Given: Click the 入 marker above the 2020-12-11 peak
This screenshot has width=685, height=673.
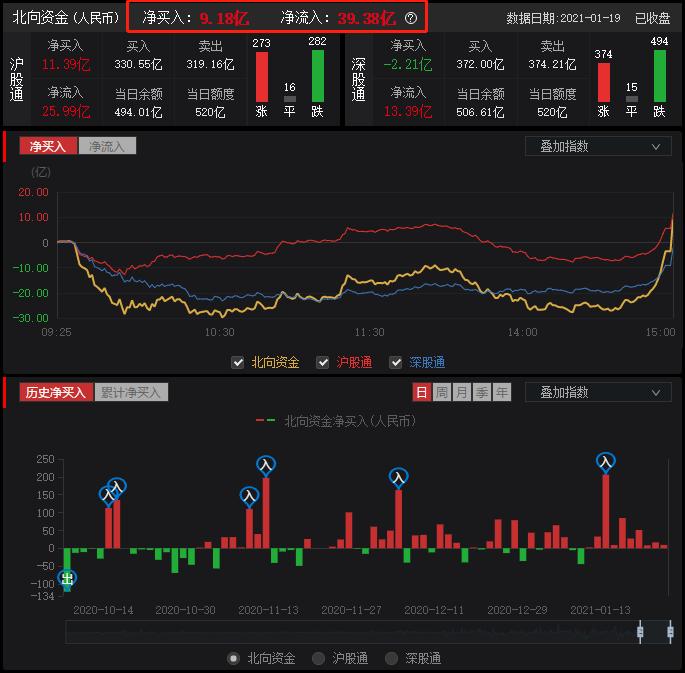Looking at the screenshot, I should (398, 478).
